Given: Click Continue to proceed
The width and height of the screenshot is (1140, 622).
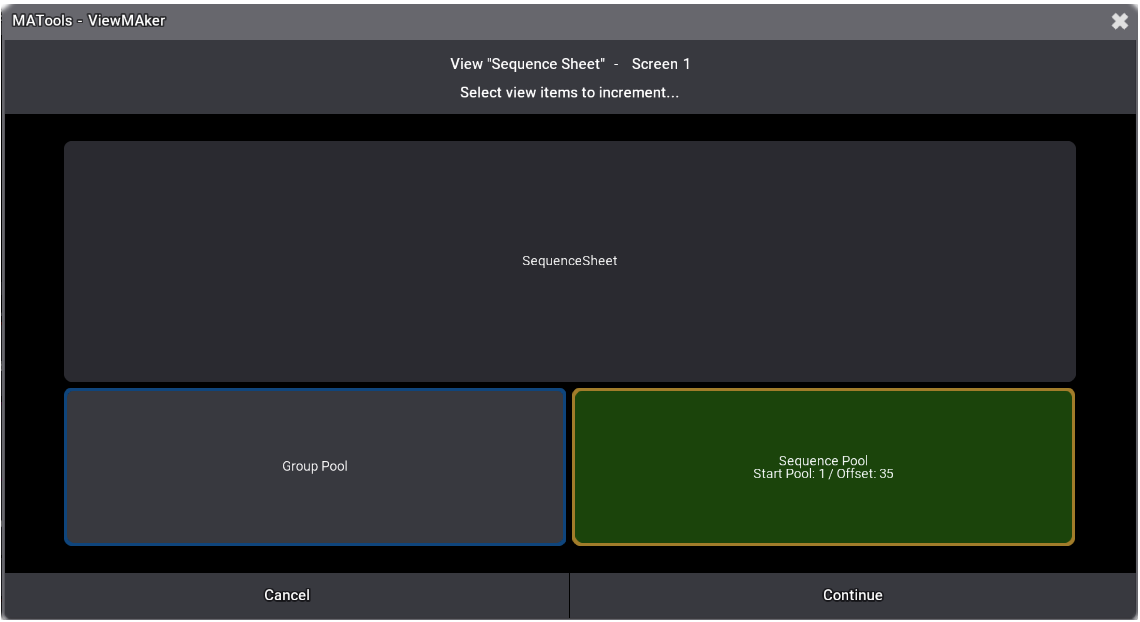Looking at the screenshot, I should pos(853,595).
